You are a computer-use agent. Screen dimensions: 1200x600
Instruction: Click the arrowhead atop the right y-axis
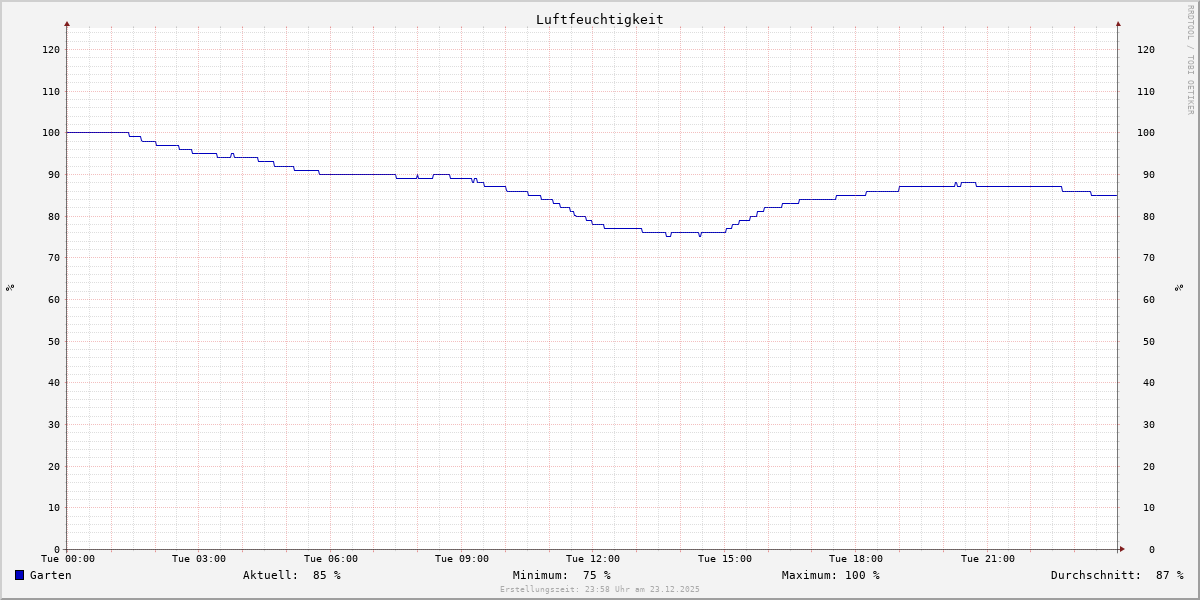click(1118, 23)
